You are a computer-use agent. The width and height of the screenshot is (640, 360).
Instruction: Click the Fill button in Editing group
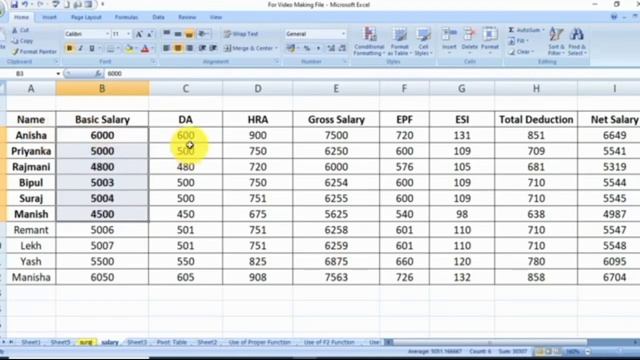pos(518,41)
